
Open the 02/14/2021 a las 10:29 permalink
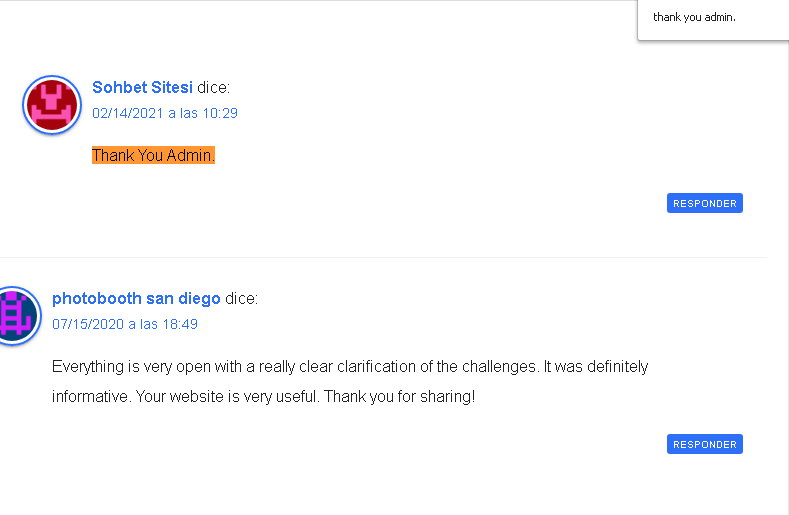[165, 113]
